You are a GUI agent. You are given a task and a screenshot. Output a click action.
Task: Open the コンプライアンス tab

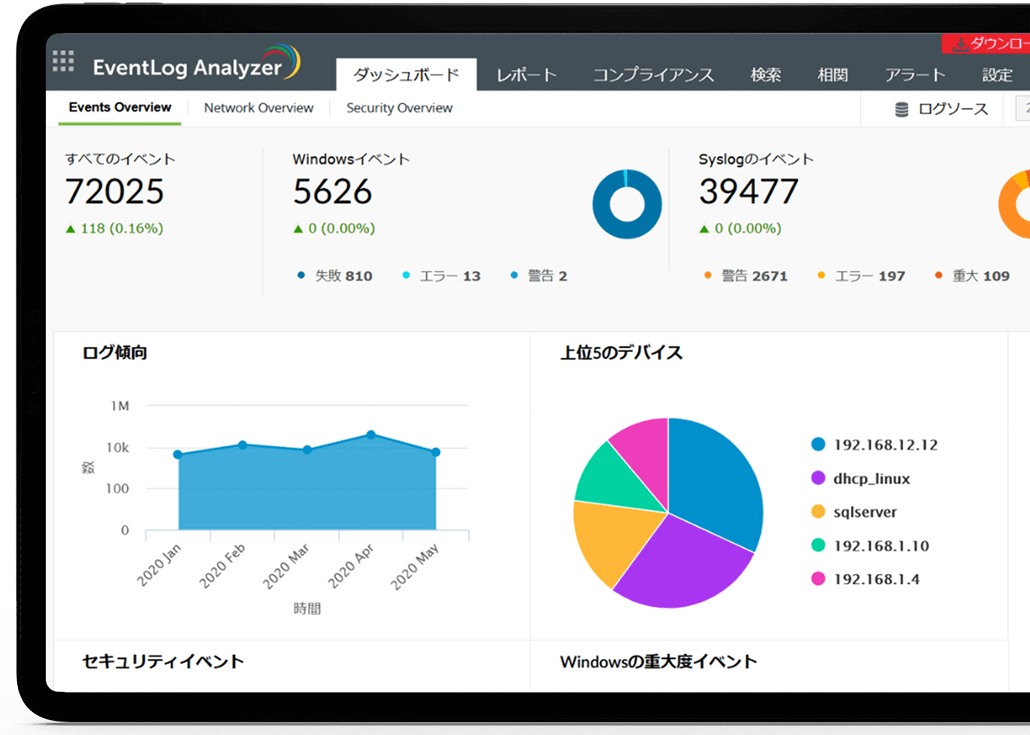pyautogui.click(x=653, y=75)
